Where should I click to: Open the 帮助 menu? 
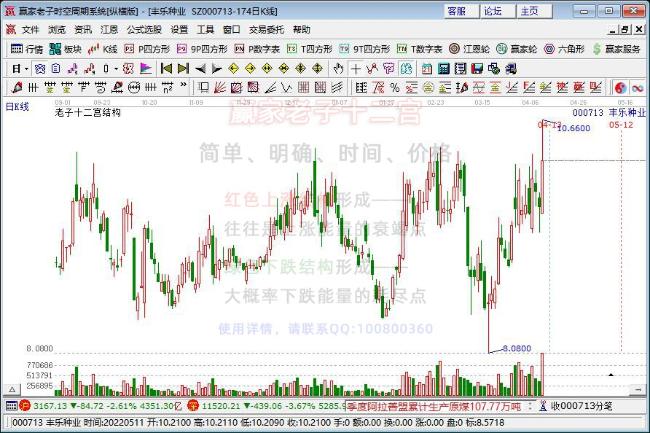coord(301,29)
